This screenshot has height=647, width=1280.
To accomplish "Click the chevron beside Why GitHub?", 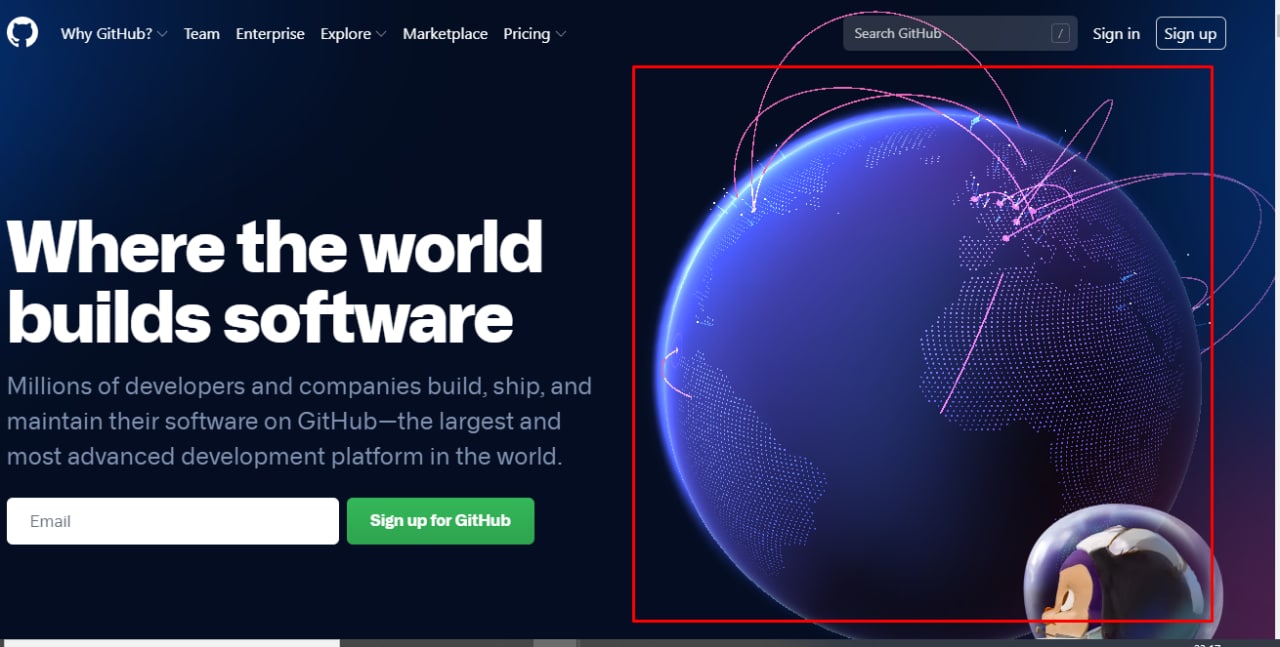I will point(162,34).
